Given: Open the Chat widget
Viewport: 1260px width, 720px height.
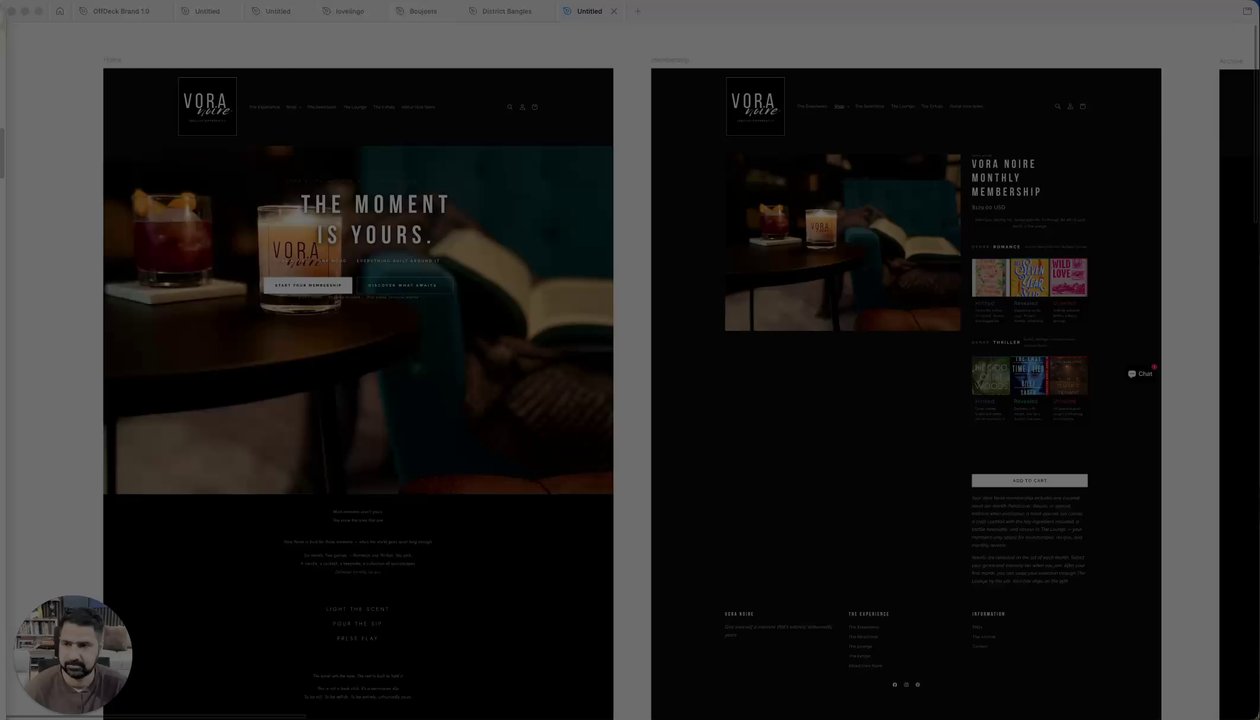Looking at the screenshot, I should coord(1141,374).
